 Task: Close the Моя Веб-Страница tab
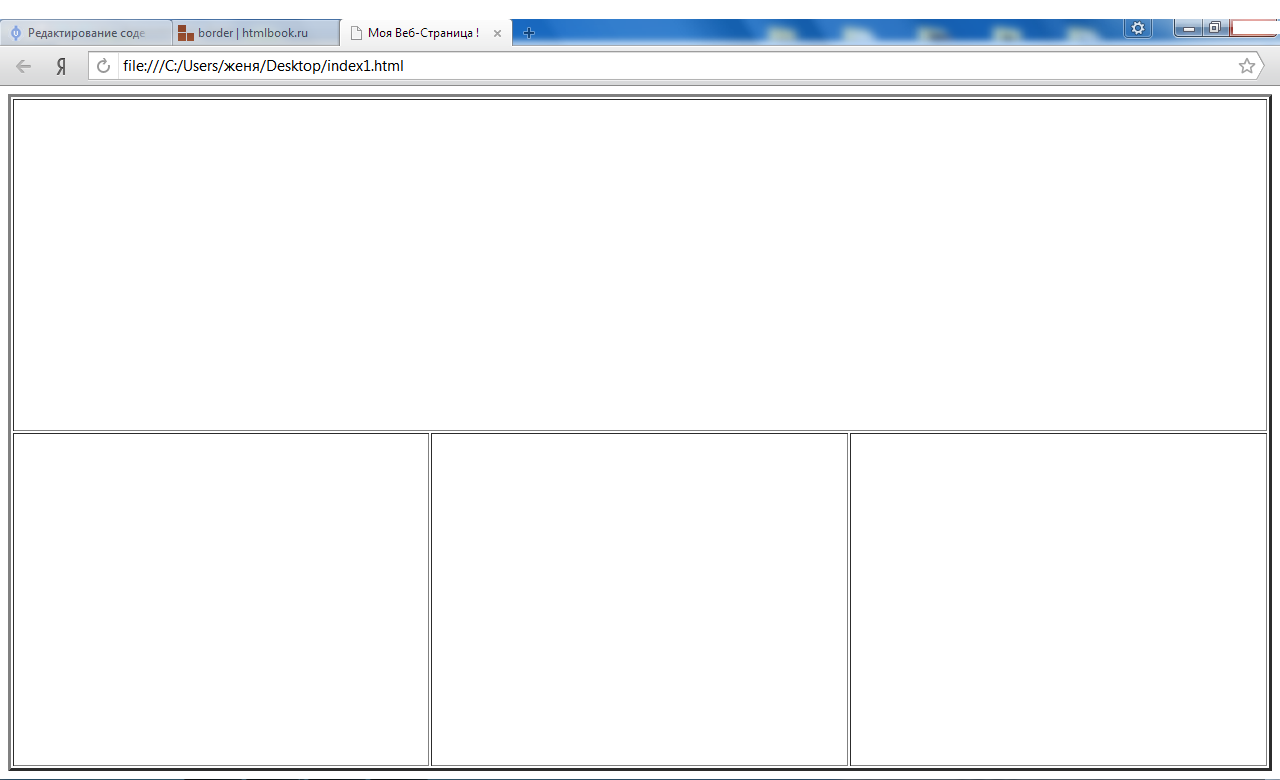[x=497, y=33]
